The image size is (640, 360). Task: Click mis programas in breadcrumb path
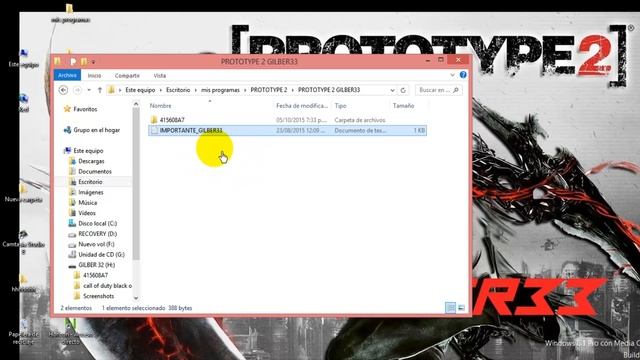220,90
